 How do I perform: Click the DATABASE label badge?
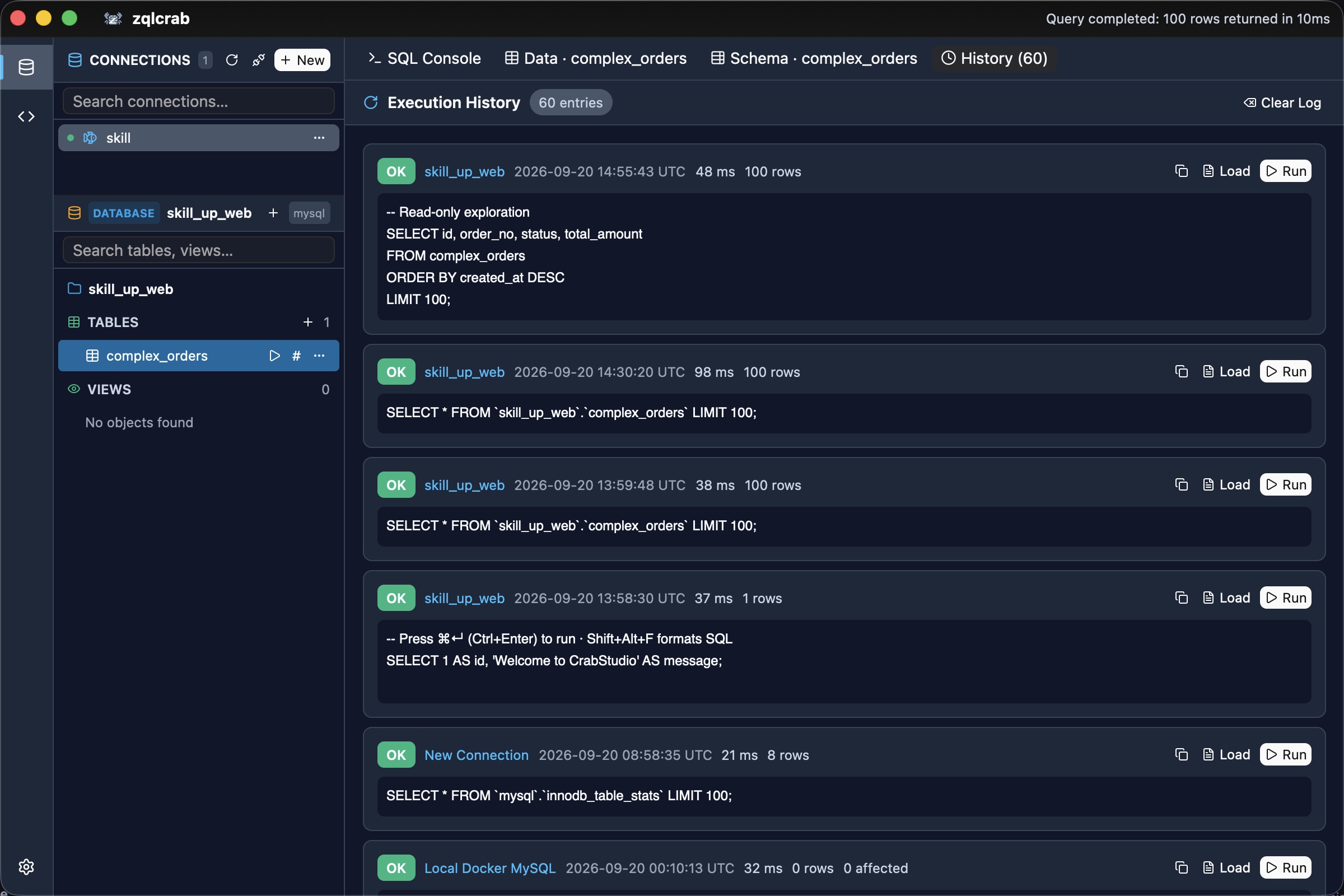point(123,213)
